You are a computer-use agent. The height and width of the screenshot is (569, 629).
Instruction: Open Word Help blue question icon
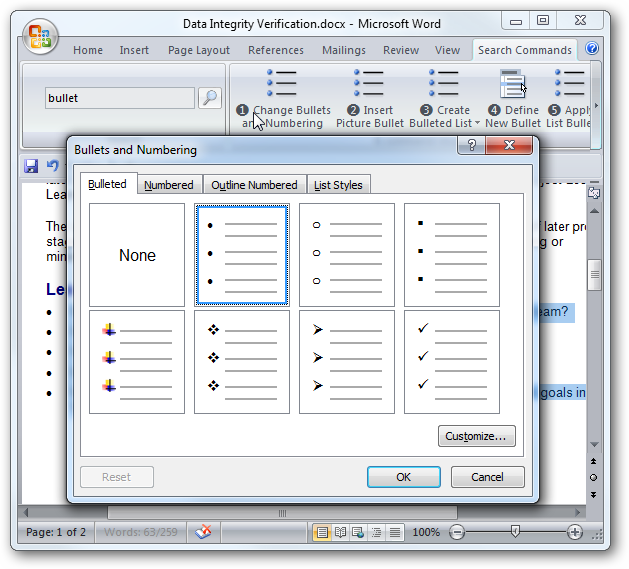592,49
